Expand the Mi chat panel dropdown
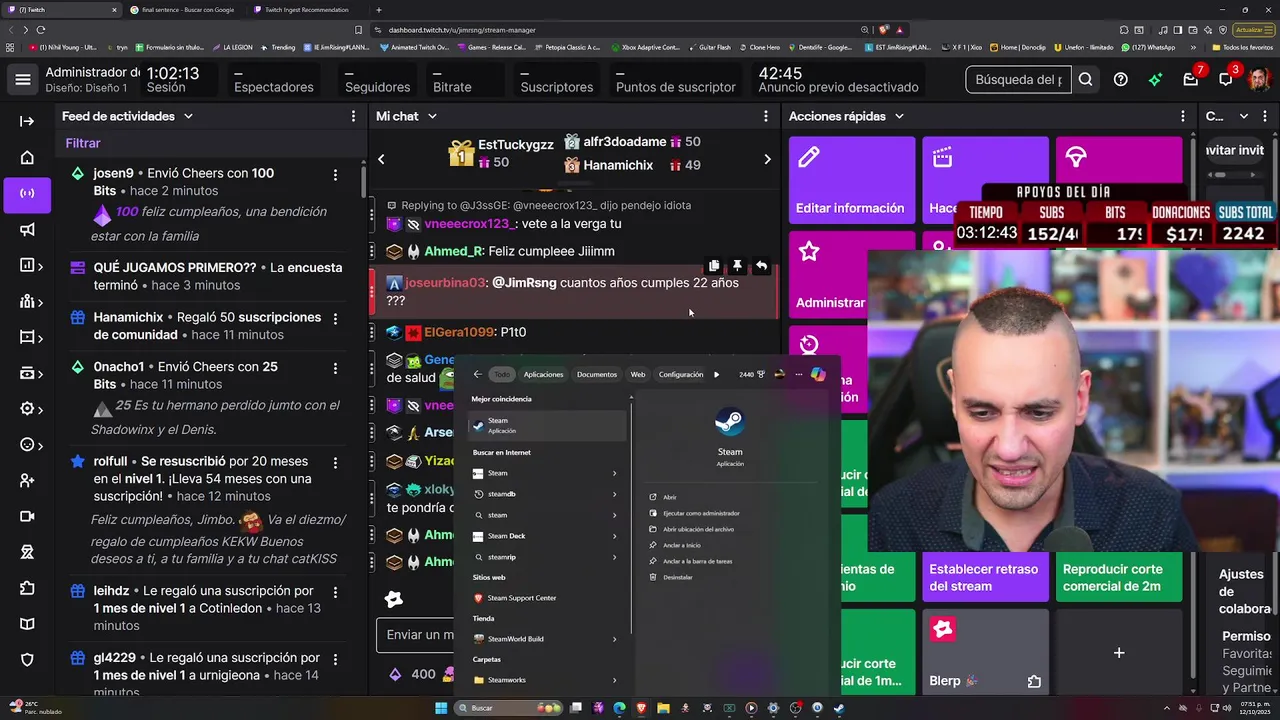 [x=432, y=116]
